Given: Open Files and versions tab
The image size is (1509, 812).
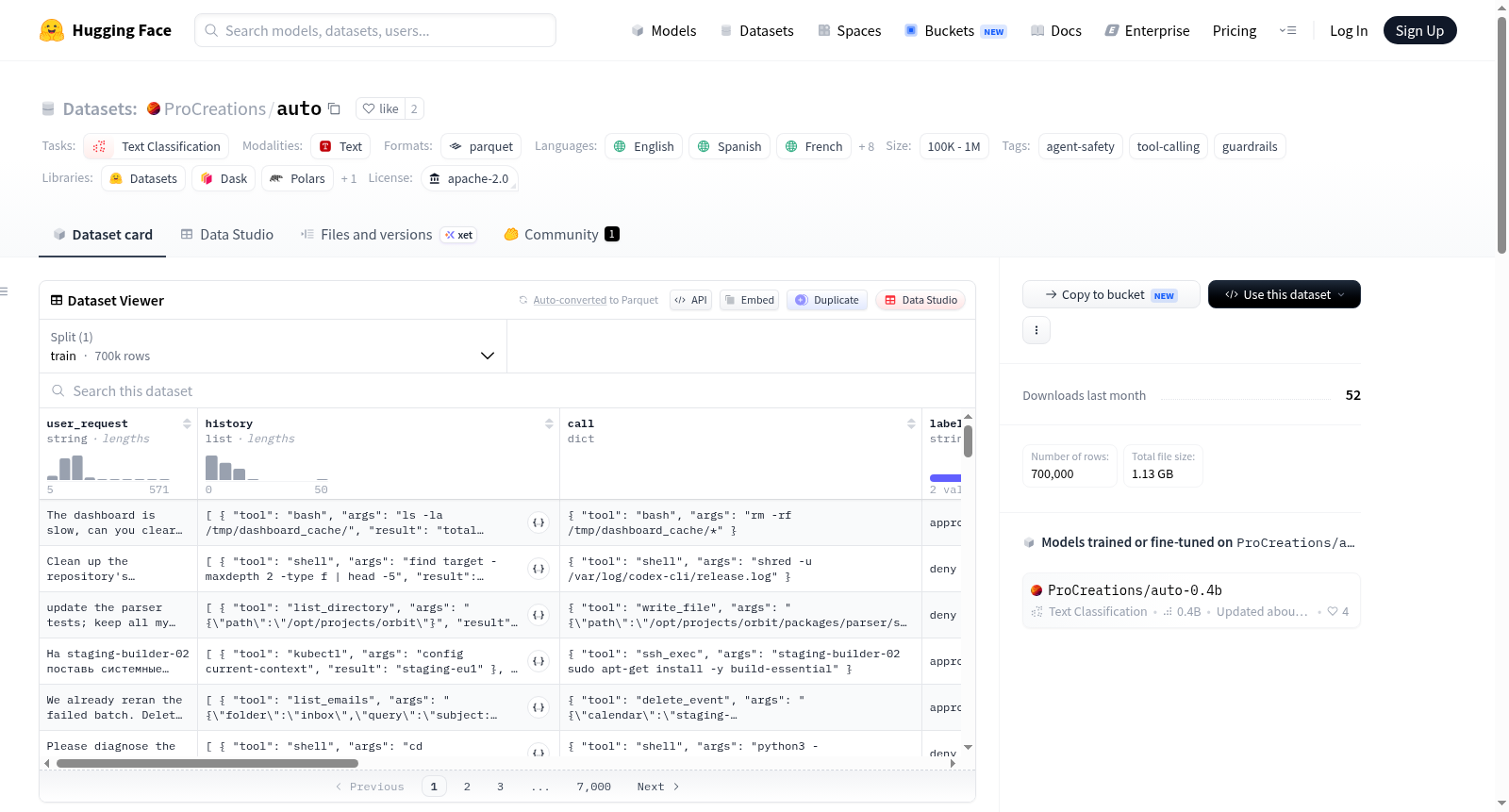Looking at the screenshot, I should pyautogui.click(x=389, y=234).
